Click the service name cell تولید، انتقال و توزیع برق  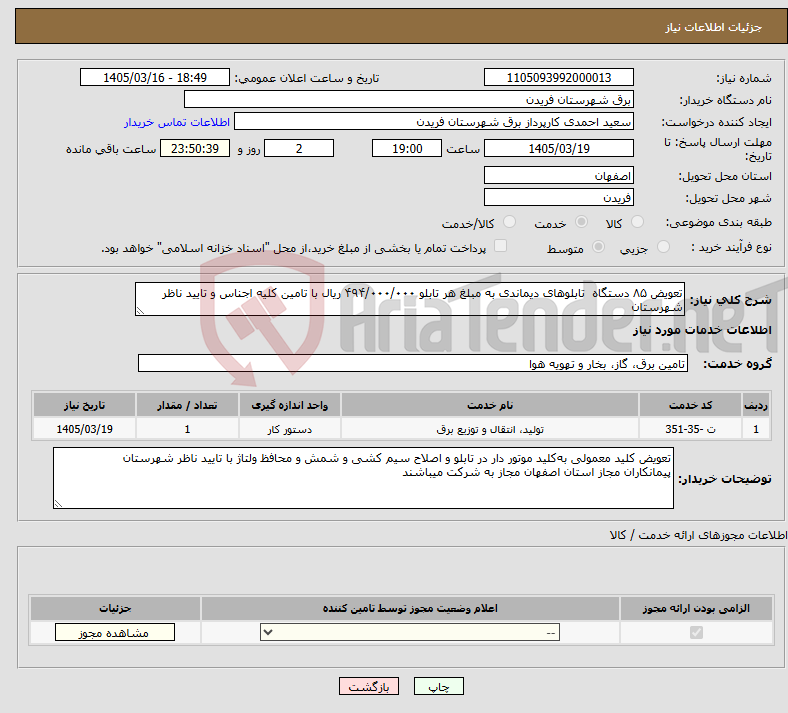[490, 429]
